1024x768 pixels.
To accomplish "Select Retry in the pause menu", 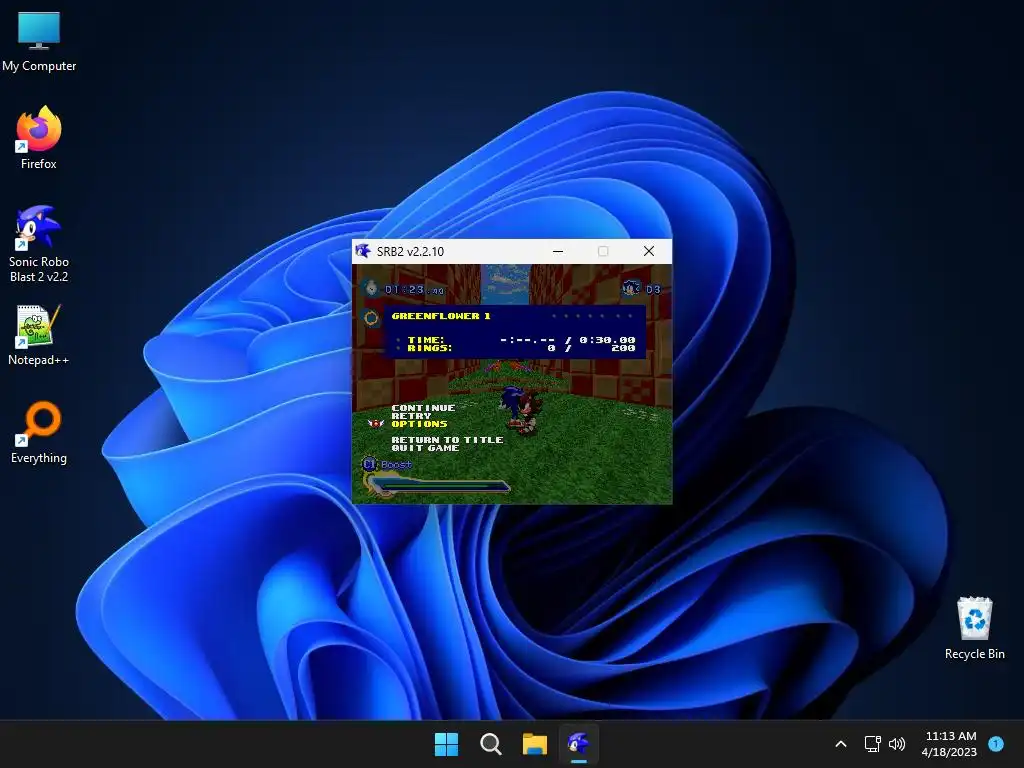I will click(x=411, y=416).
